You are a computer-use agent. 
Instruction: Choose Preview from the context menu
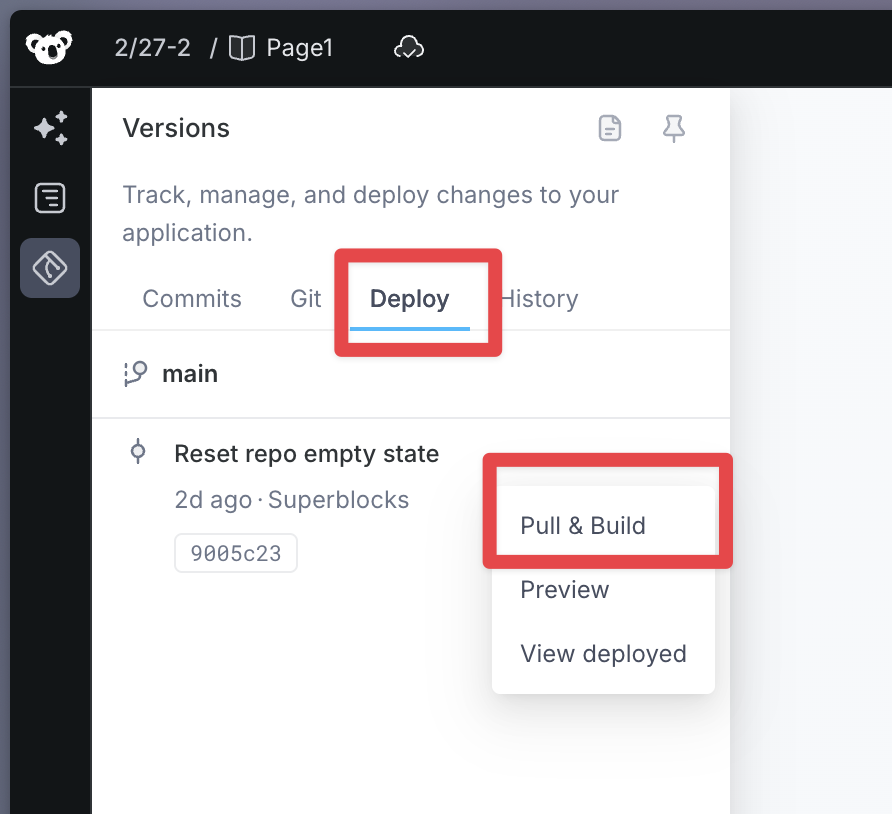(565, 590)
